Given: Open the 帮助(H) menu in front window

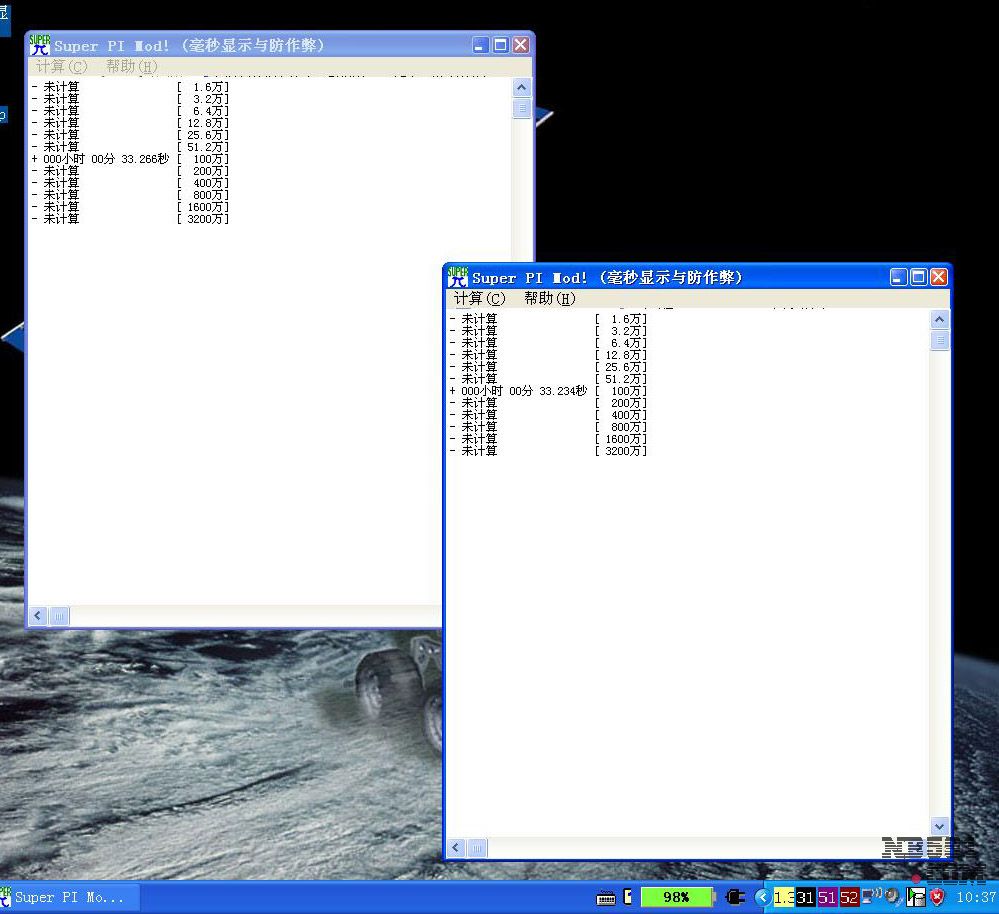Looking at the screenshot, I should tap(549, 298).
